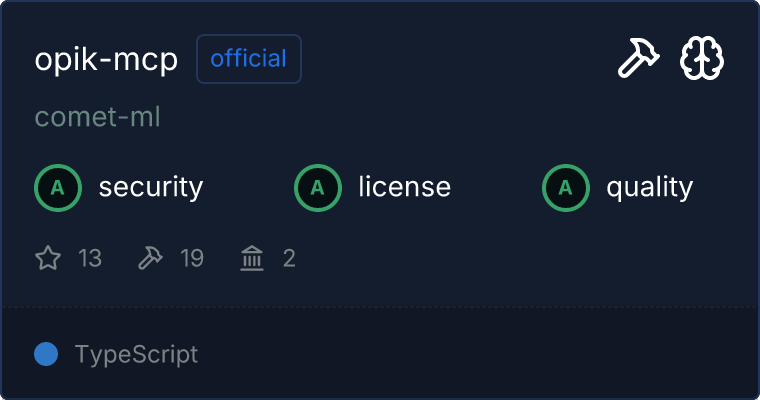This screenshot has height=400, width=760.
Task: Click the quality grade A badge
Action: [566, 187]
